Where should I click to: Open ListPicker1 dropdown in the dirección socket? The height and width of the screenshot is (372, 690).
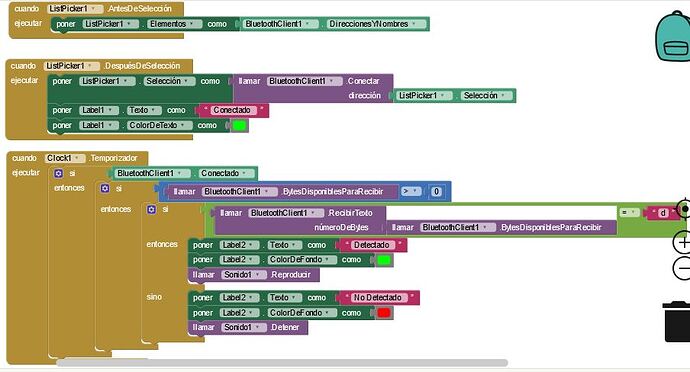[x=424, y=96]
